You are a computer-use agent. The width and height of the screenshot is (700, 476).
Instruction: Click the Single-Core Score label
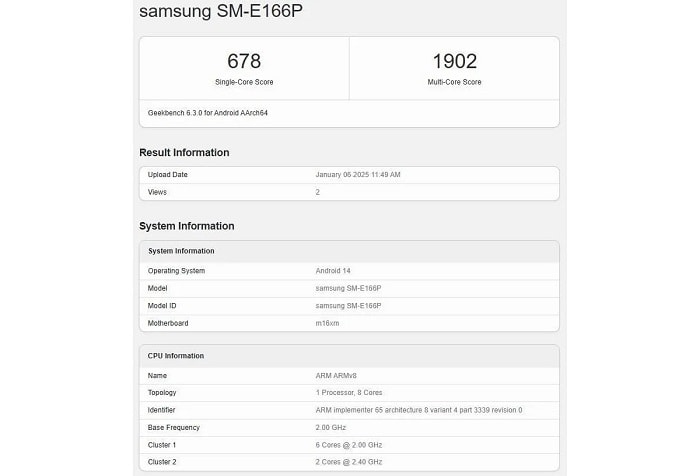(x=244, y=82)
